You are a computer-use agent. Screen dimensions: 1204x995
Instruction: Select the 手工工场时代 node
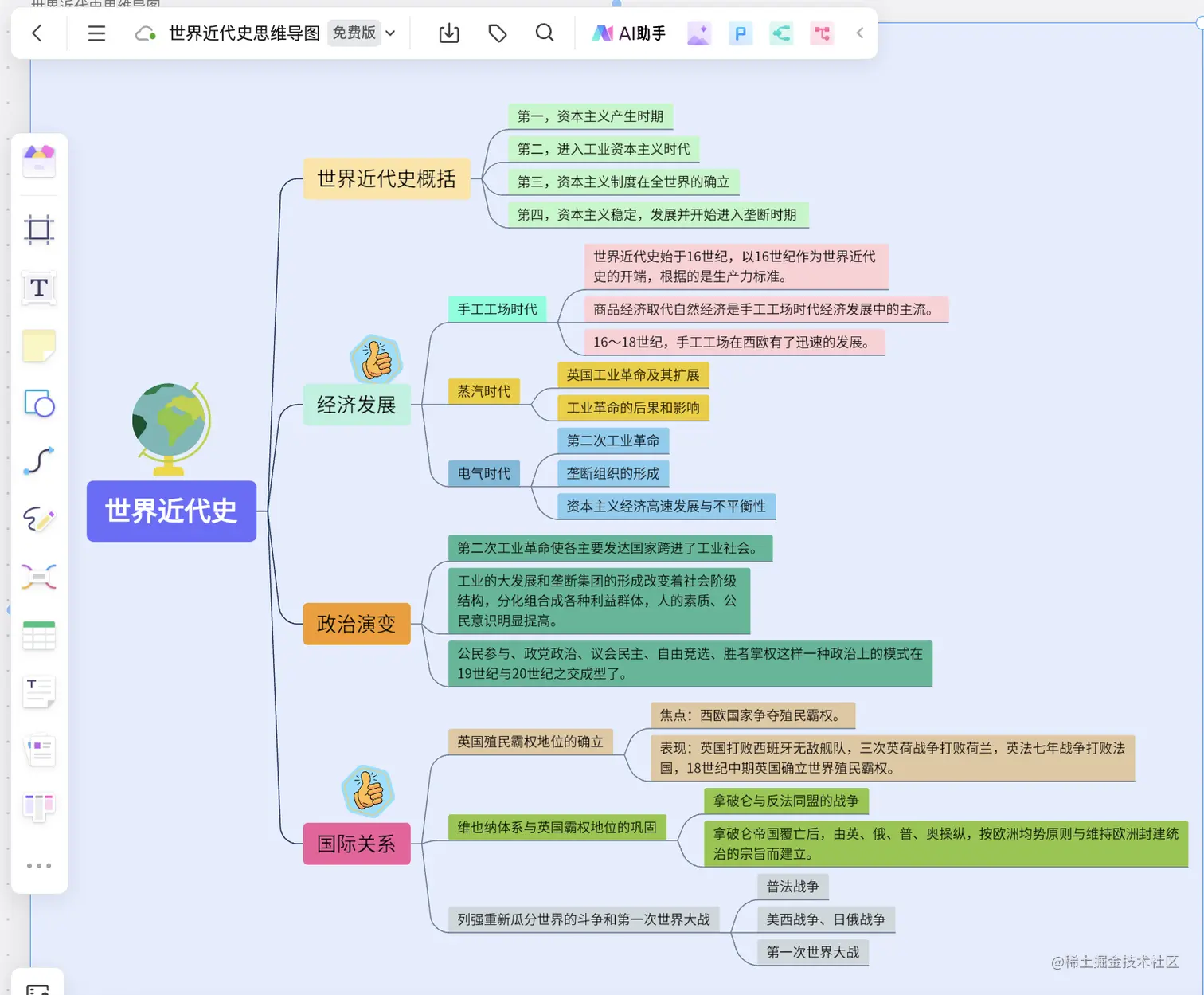(497, 309)
